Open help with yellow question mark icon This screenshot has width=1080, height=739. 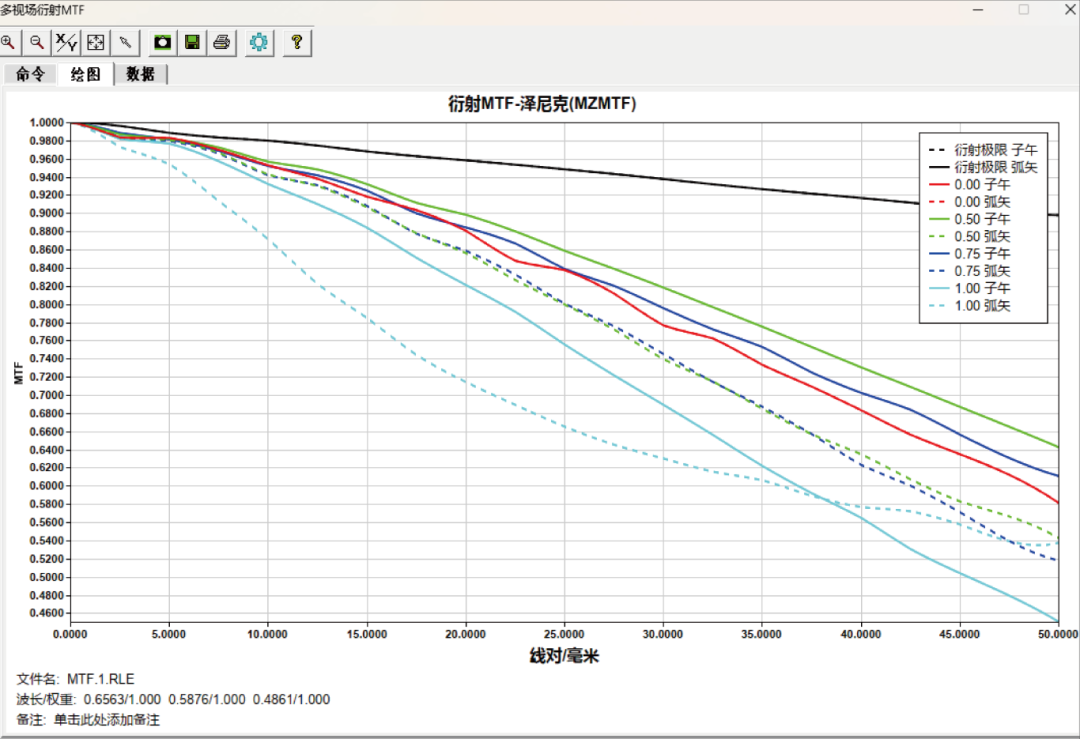pyautogui.click(x=297, y=43)
